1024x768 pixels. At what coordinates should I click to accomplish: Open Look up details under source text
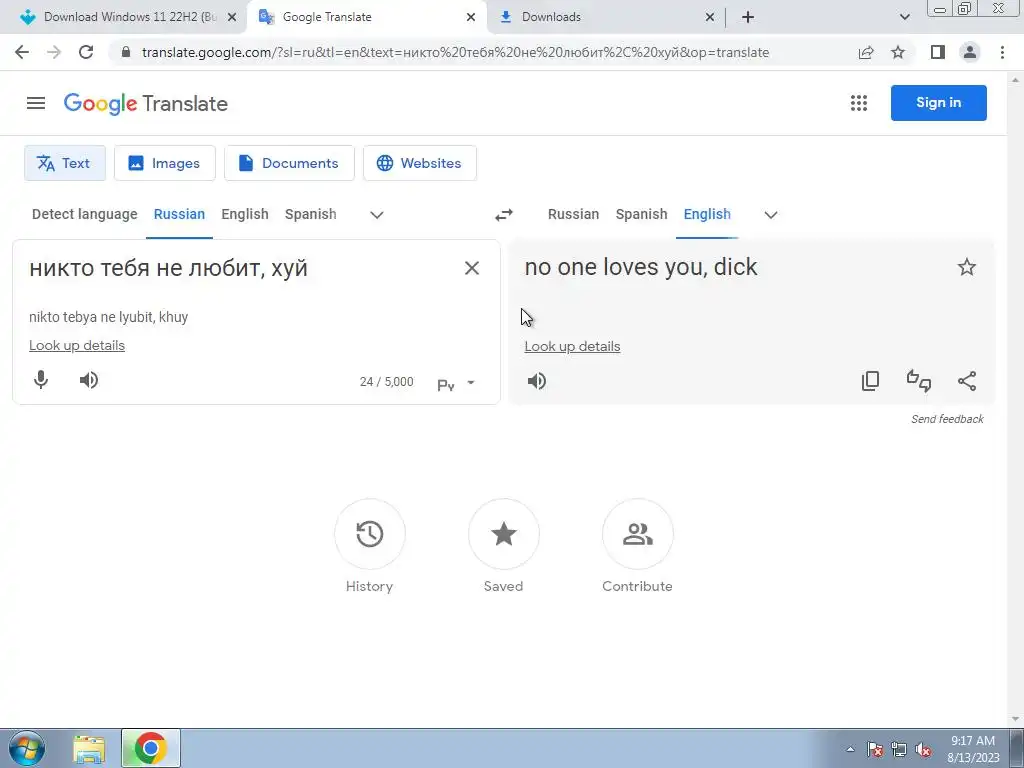(x=77, y=345)
